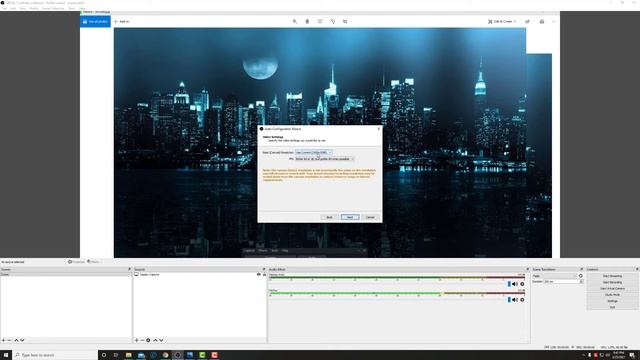
Task: Select the Scene entry in Scenes list
Action: [66, 274]
